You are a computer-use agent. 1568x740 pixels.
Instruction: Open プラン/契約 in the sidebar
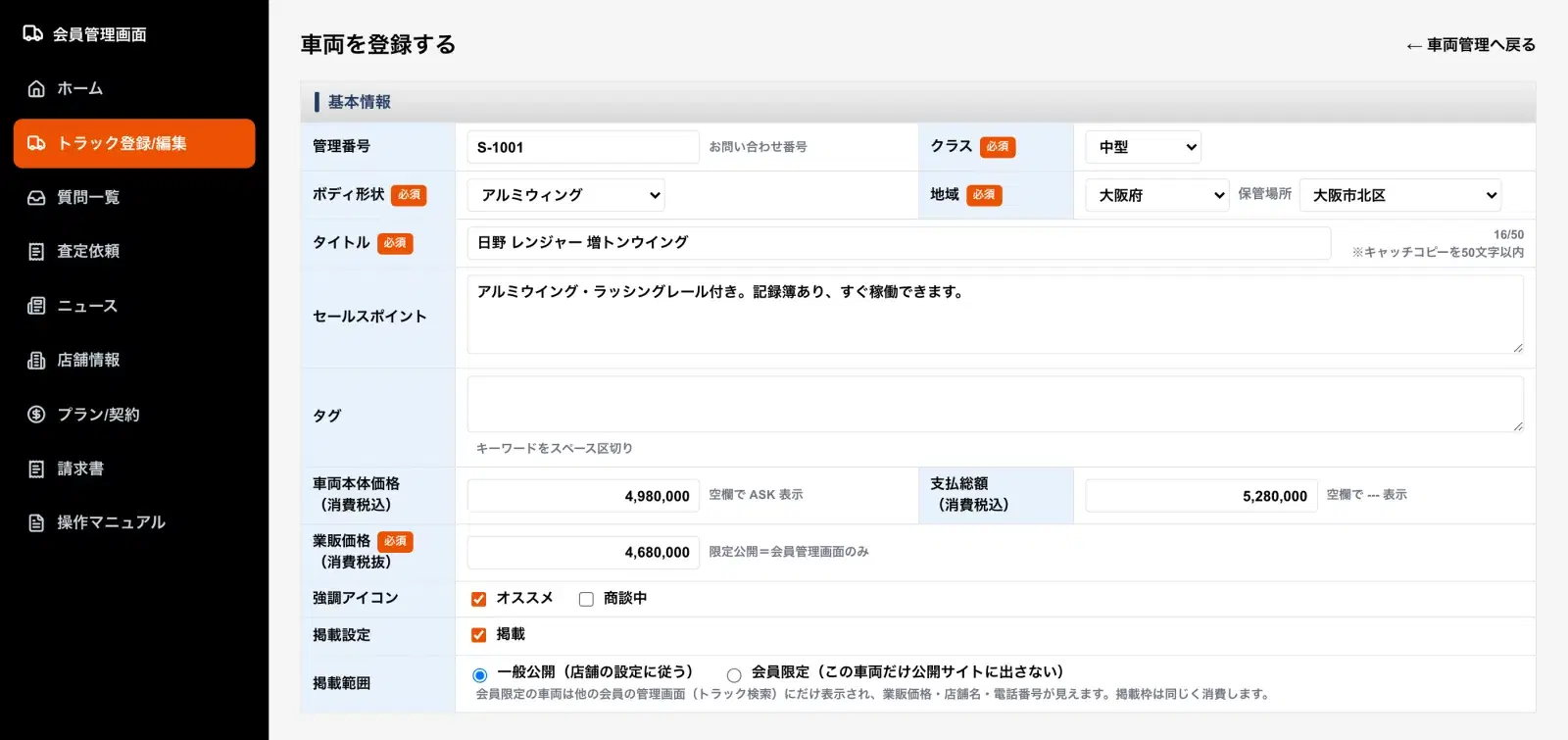pyautogui.click(x=134, y=415)
